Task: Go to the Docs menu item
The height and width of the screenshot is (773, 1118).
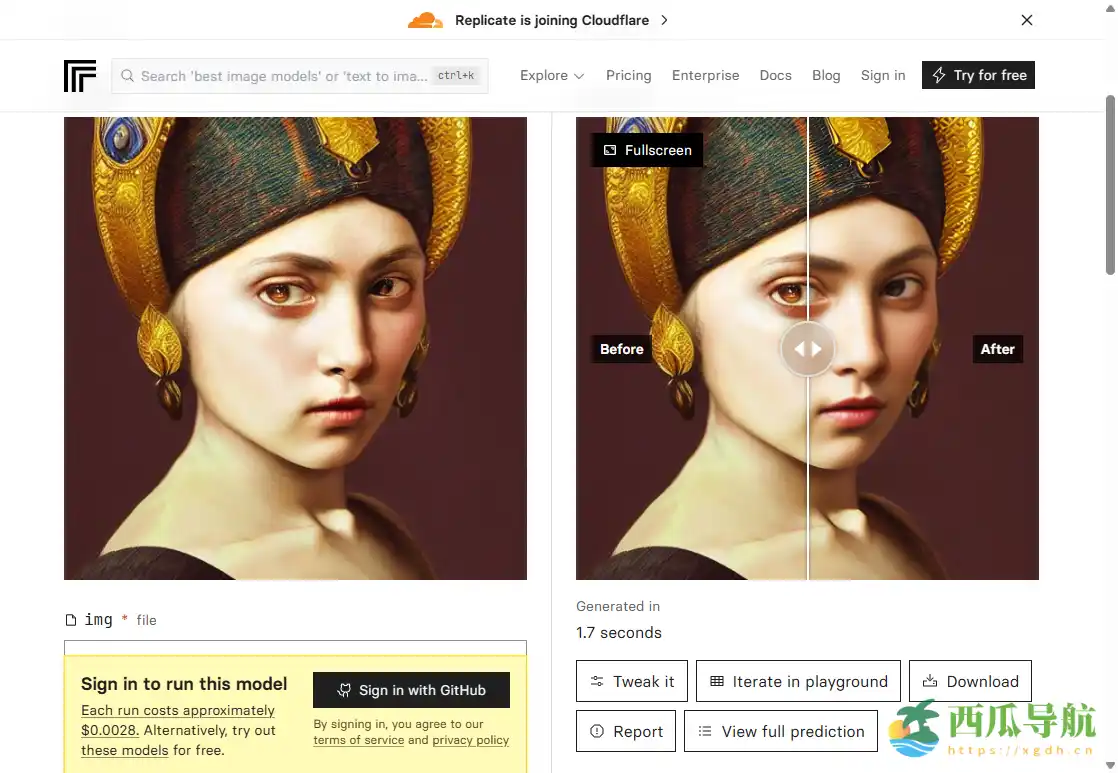Action: click(775, 76)
